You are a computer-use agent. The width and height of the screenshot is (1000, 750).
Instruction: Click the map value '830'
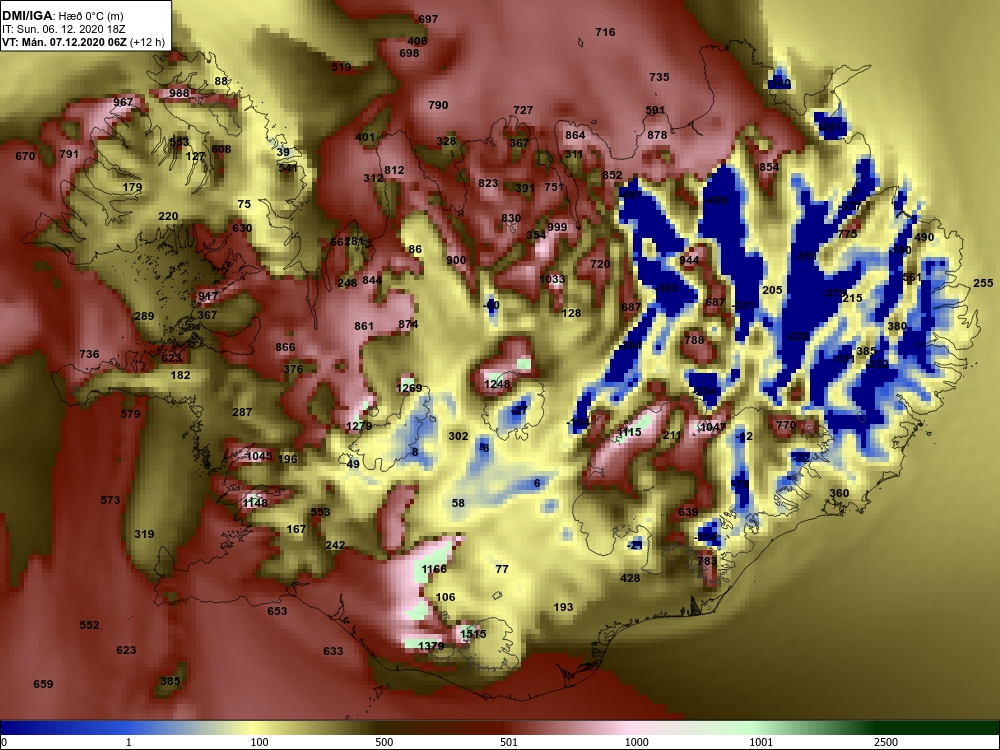(x=511, y=218)
